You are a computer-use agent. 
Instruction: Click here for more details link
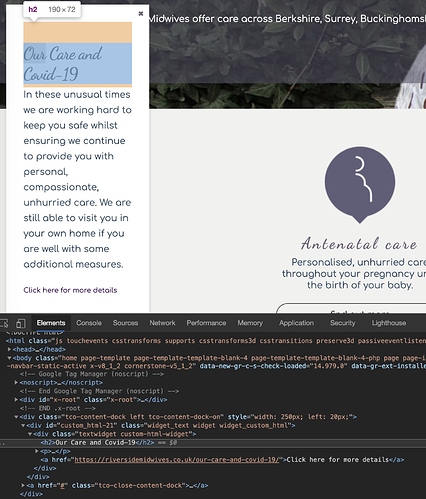pos(70,290)
